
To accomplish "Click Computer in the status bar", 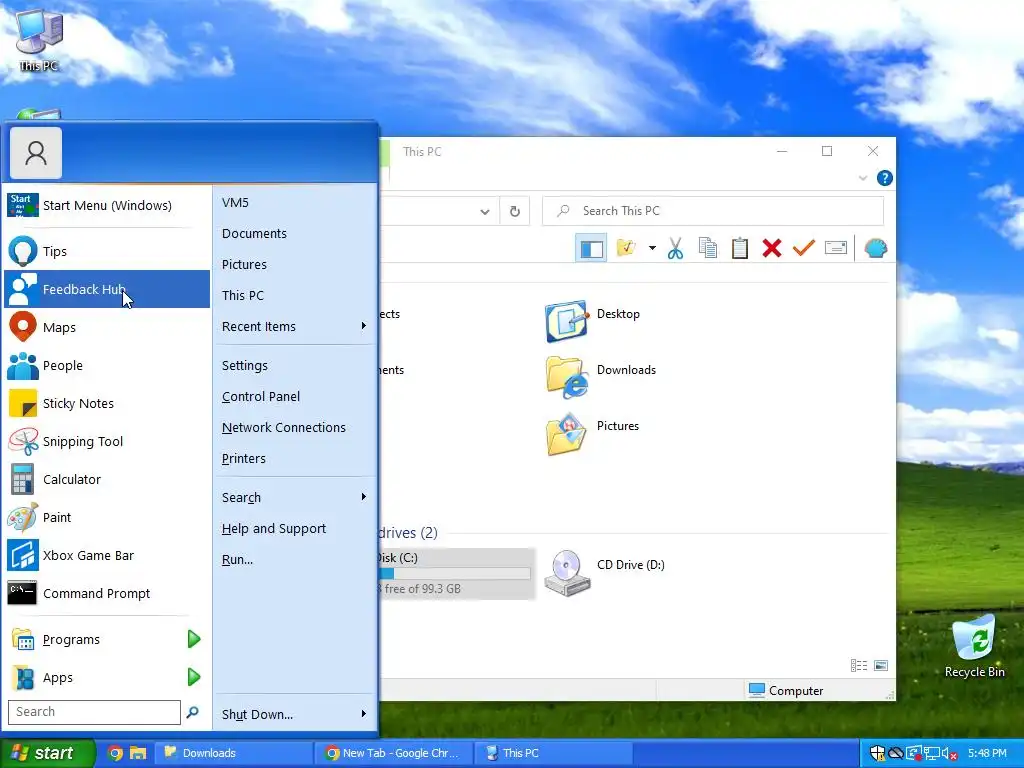I will (786, 690).
